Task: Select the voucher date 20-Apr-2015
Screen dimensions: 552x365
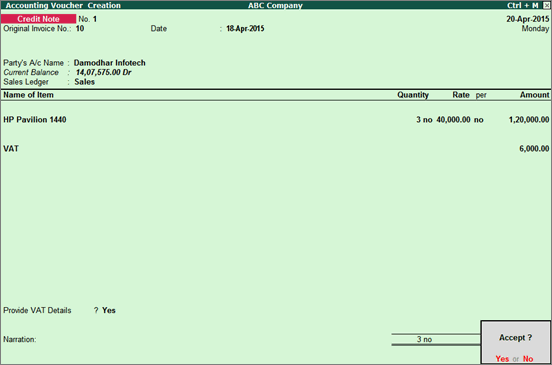Action: point(527,19)
